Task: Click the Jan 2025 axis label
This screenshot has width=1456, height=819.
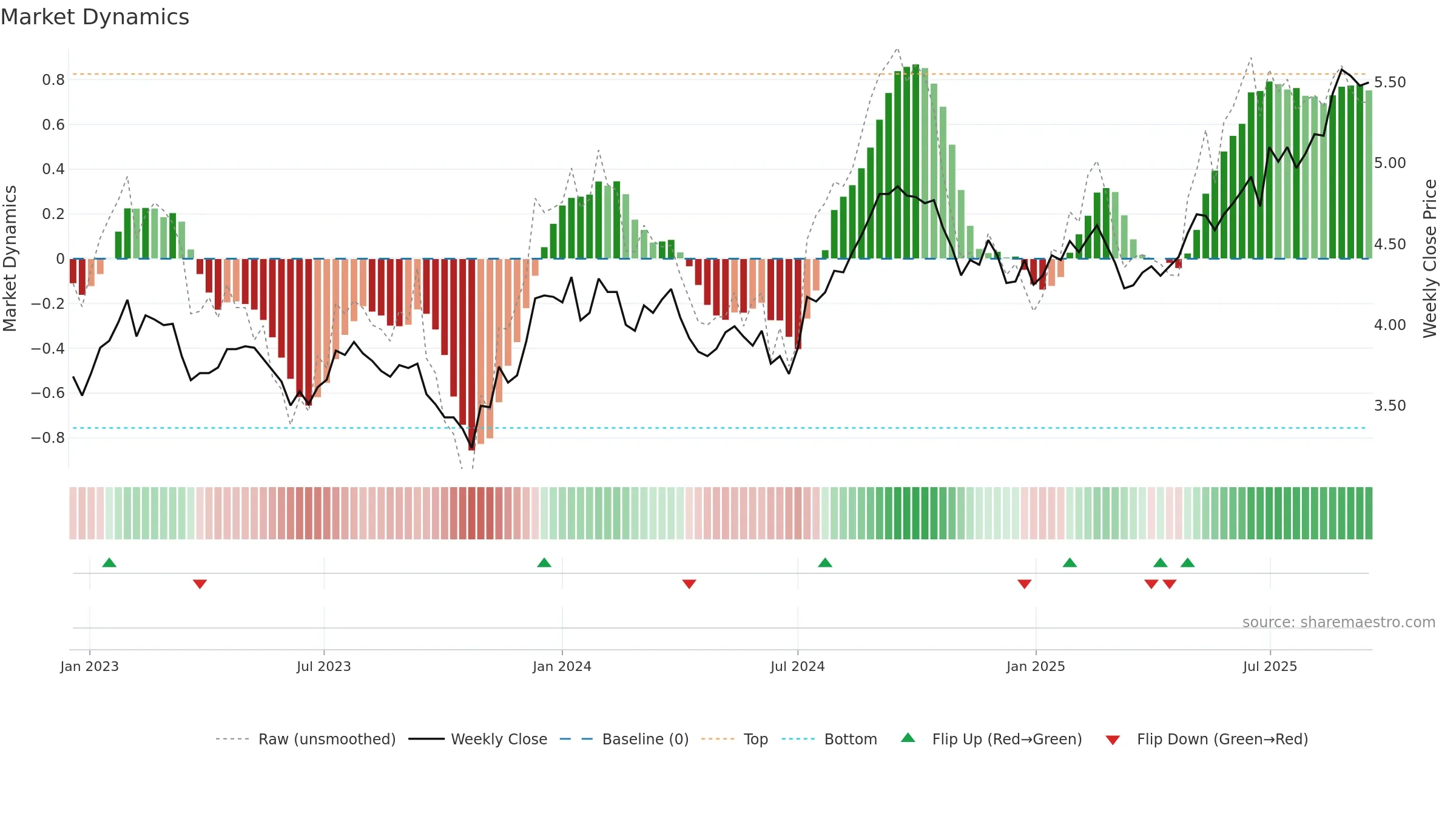Action: [x=1036, y=666]
